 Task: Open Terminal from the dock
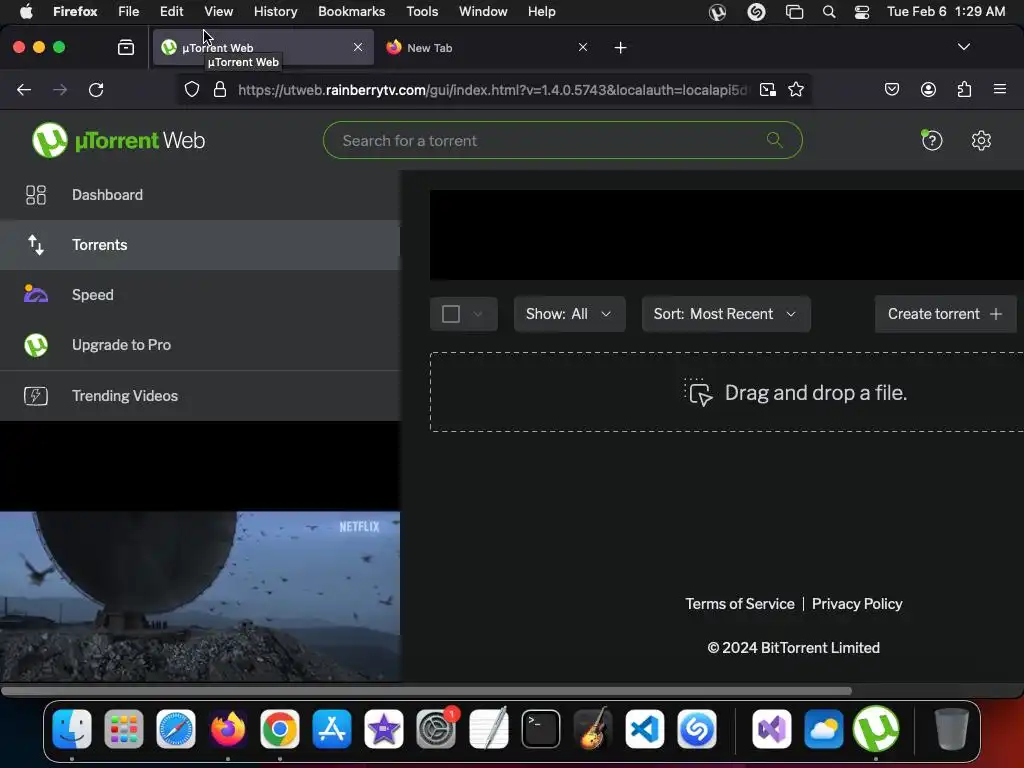541,729
